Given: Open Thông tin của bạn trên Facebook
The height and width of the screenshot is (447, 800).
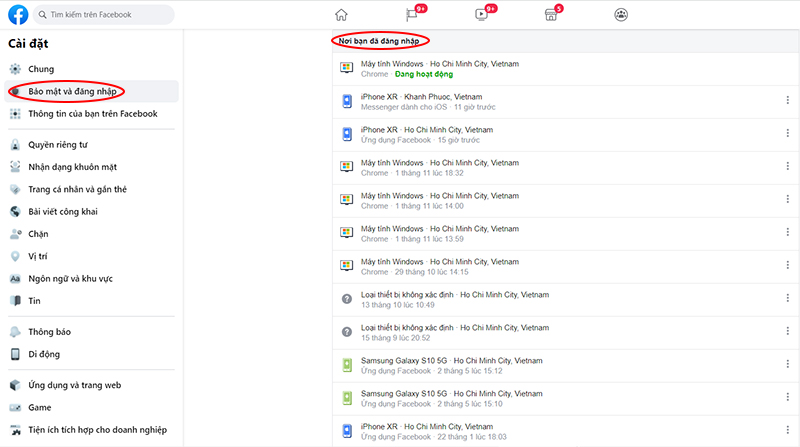Looking at the screenshot, I should pyautogui.click(x=91, y=114).
